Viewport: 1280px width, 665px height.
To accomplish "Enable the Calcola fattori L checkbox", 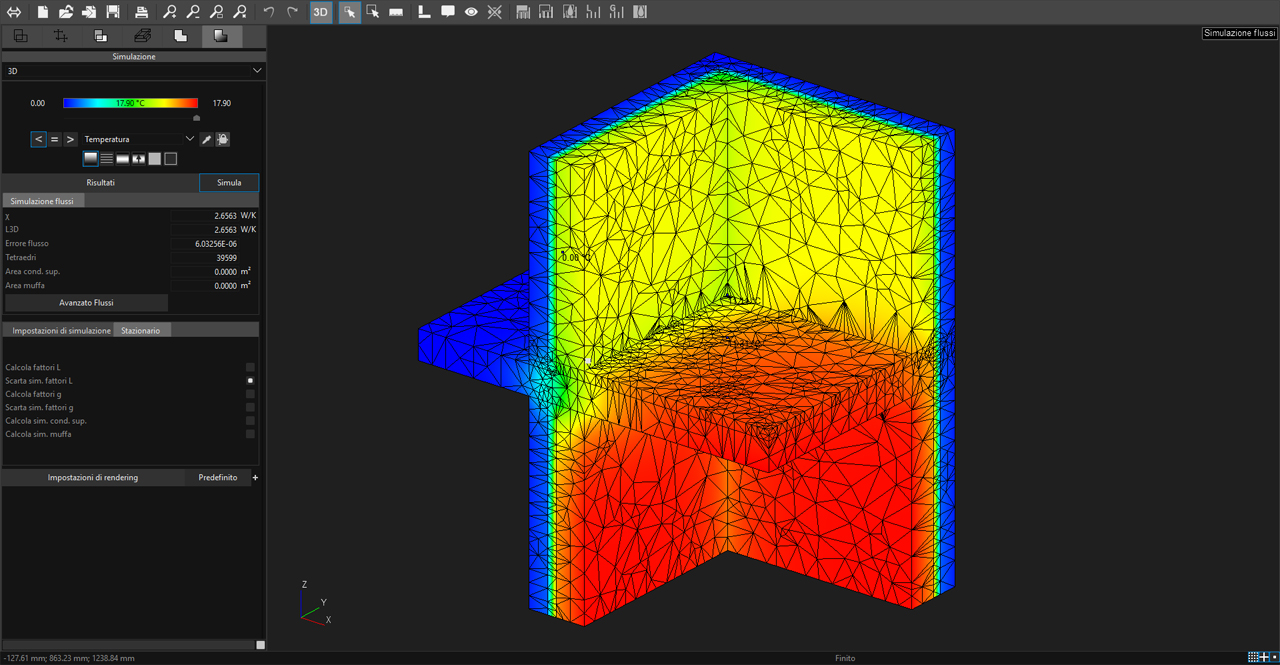I will [250, 367].
